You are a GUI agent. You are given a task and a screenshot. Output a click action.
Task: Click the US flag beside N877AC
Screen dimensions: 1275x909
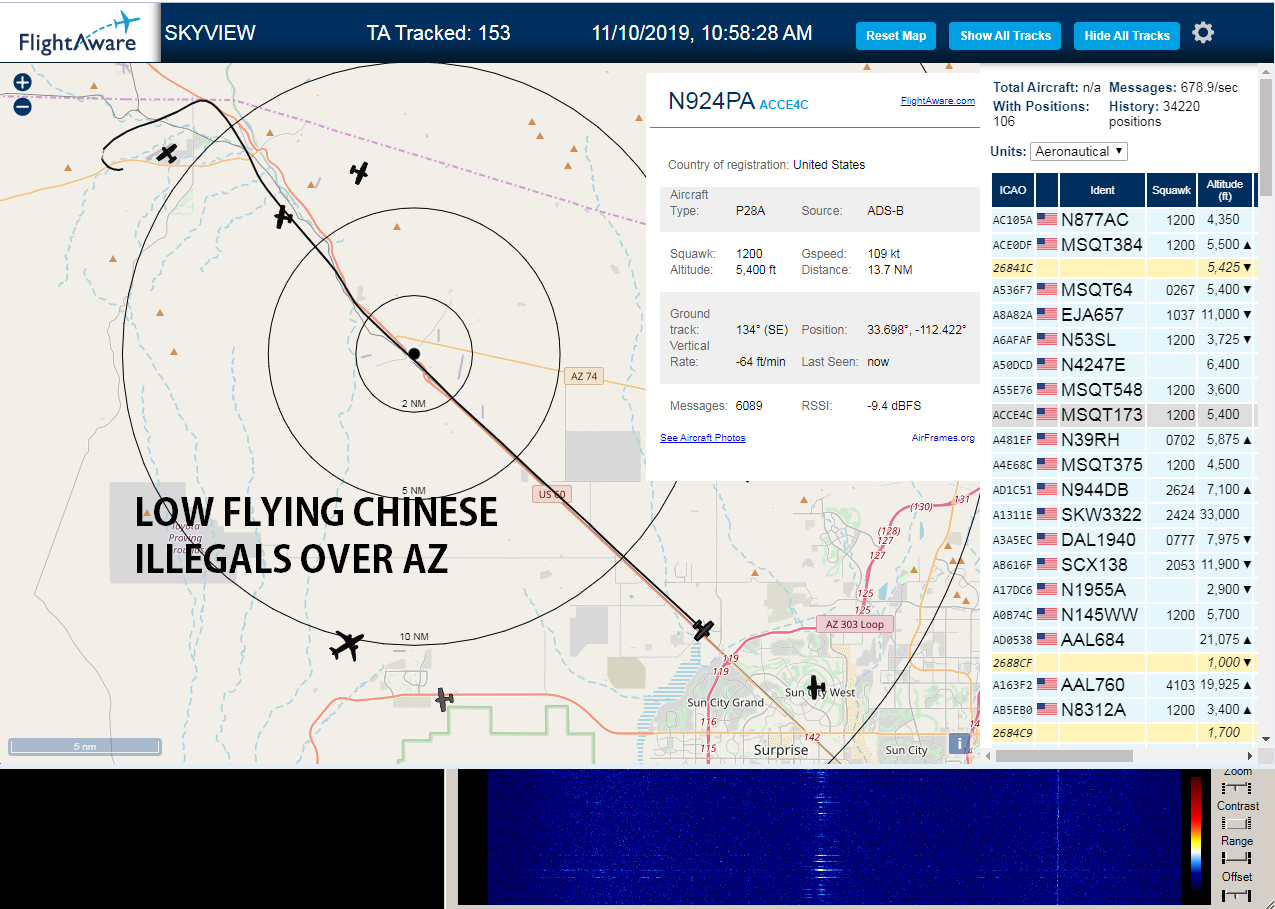point(1047,219)
